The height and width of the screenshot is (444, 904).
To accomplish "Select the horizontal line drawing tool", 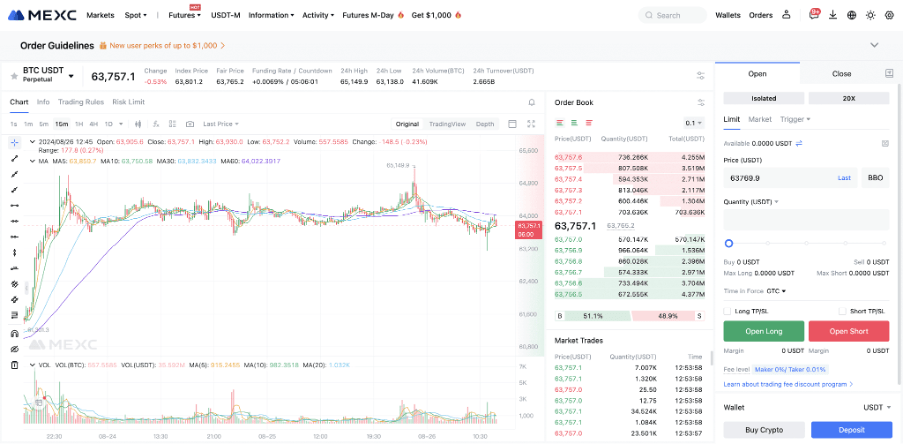I will click(x=14, y=205).
